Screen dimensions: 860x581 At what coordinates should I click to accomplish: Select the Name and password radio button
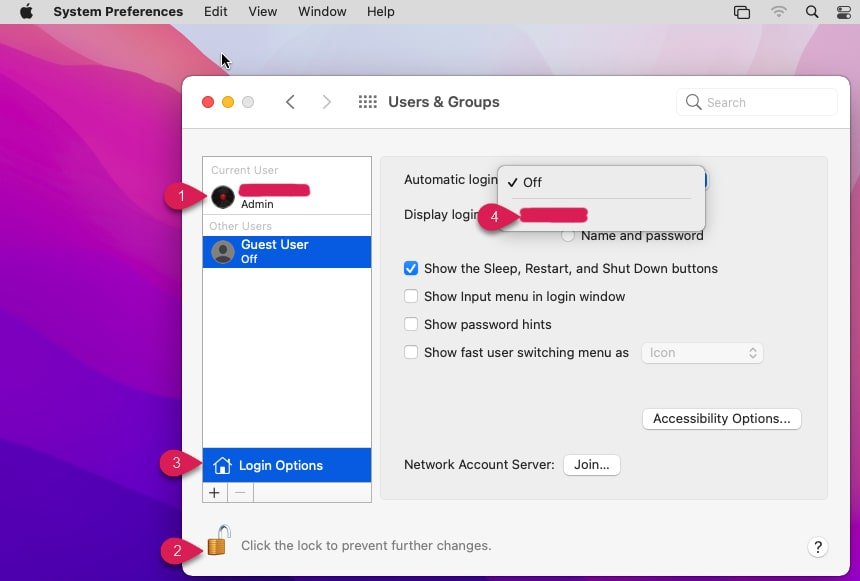coord(568,236)
